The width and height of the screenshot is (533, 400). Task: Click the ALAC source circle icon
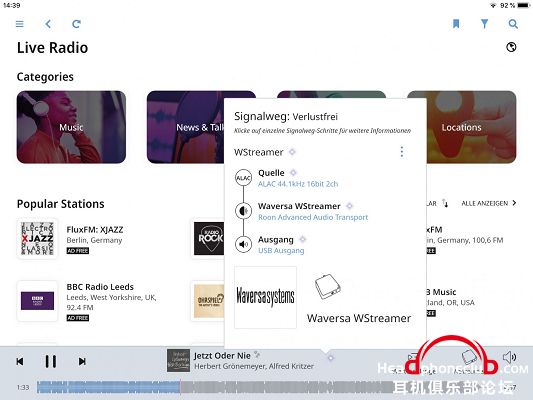pos(243,178)
